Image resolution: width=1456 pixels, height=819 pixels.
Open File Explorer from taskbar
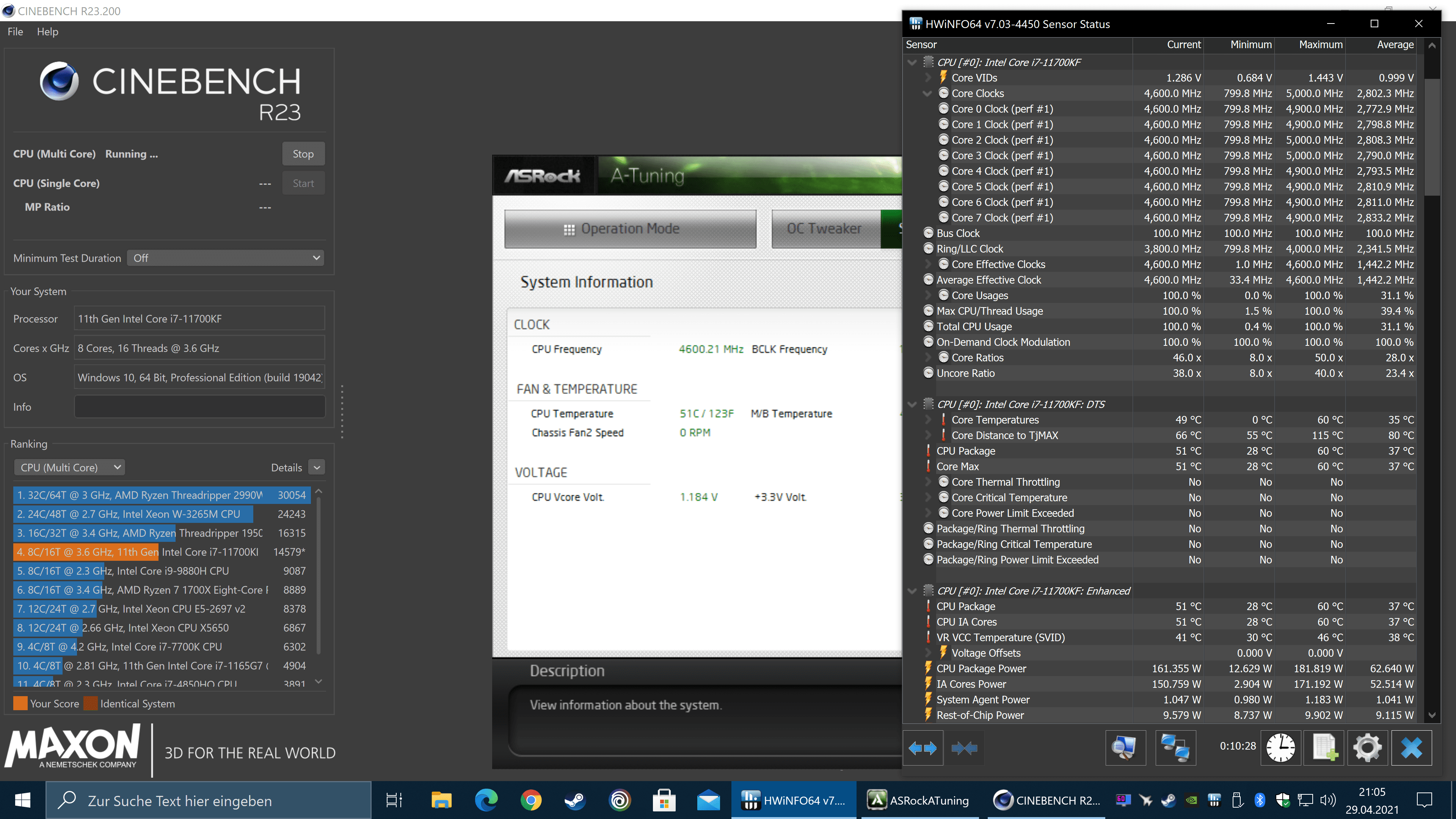pos(441,800)
